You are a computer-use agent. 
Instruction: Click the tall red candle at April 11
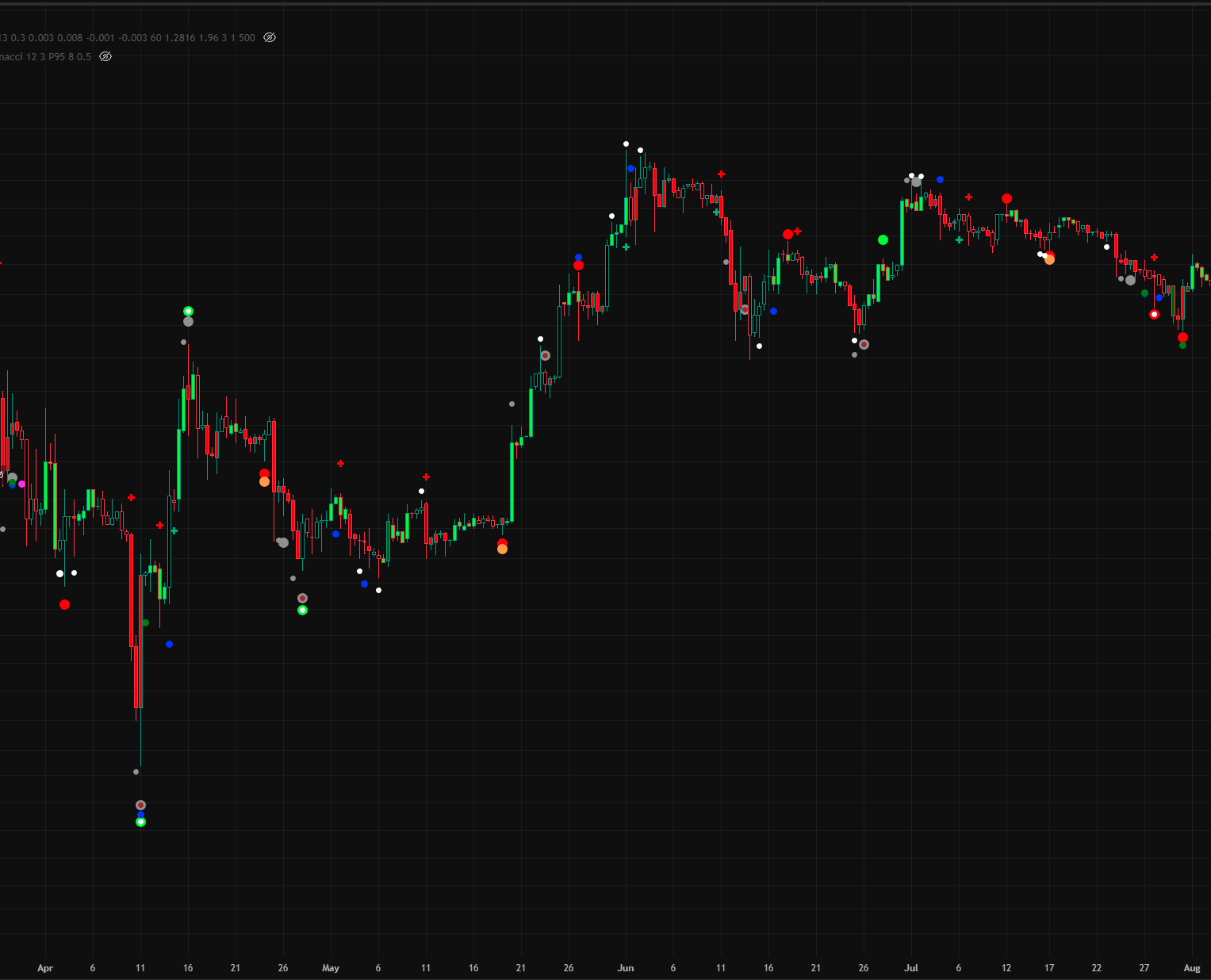click(x=138, y=674)
